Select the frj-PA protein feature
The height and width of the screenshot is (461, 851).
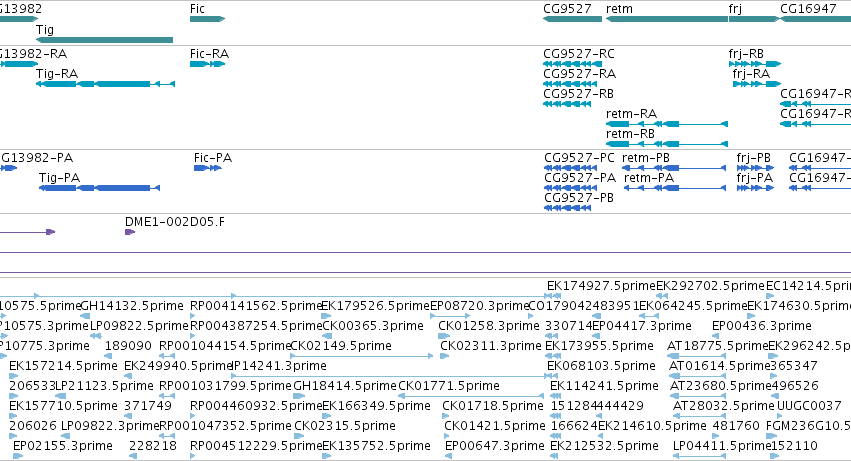click(755, 188)
